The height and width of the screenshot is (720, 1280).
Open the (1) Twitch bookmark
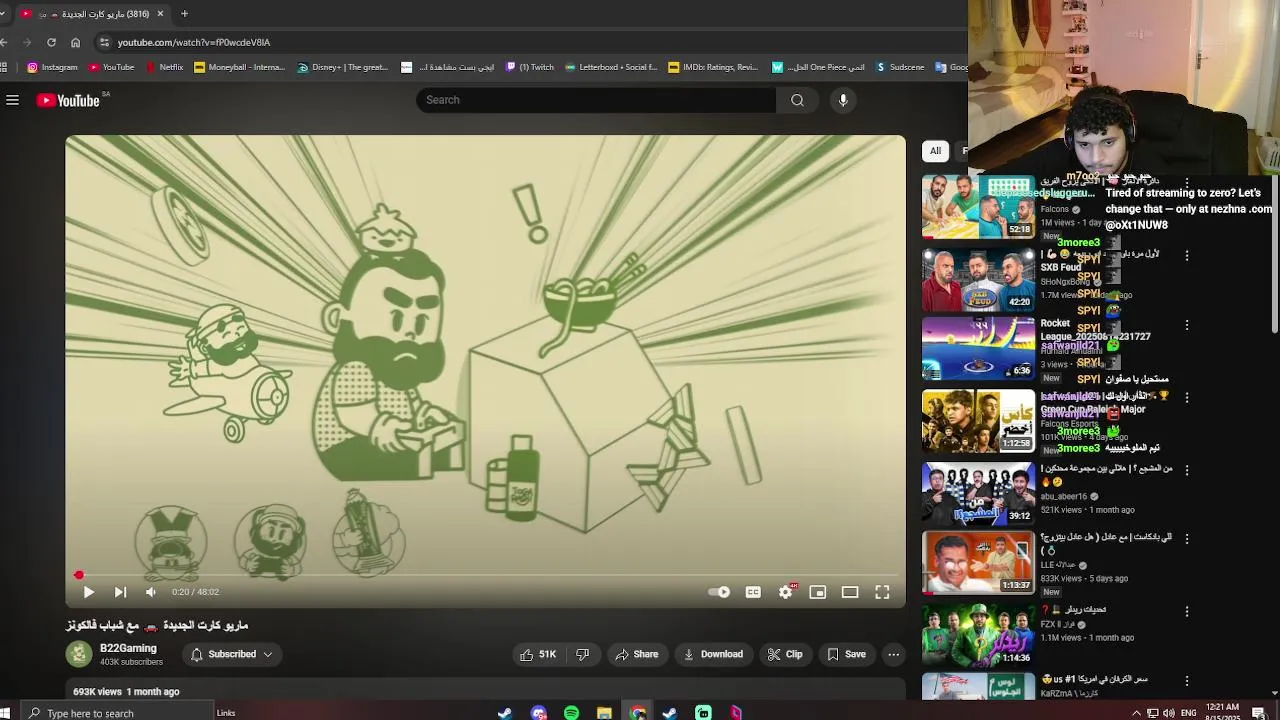pos(529,67)
